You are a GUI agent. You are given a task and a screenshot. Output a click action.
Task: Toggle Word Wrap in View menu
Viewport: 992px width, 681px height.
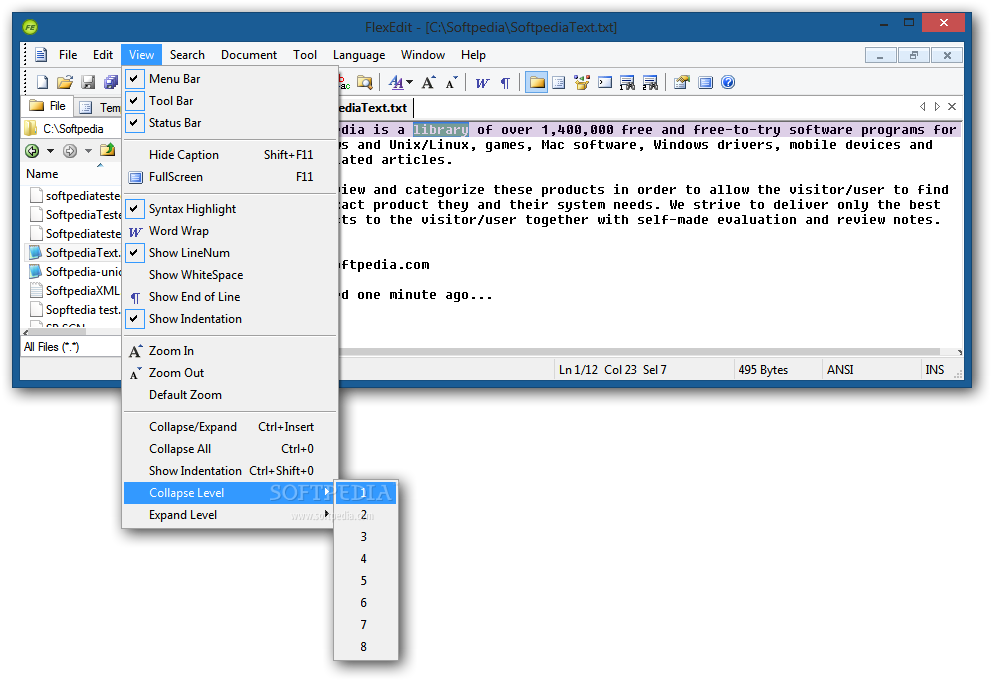[230, 231]
